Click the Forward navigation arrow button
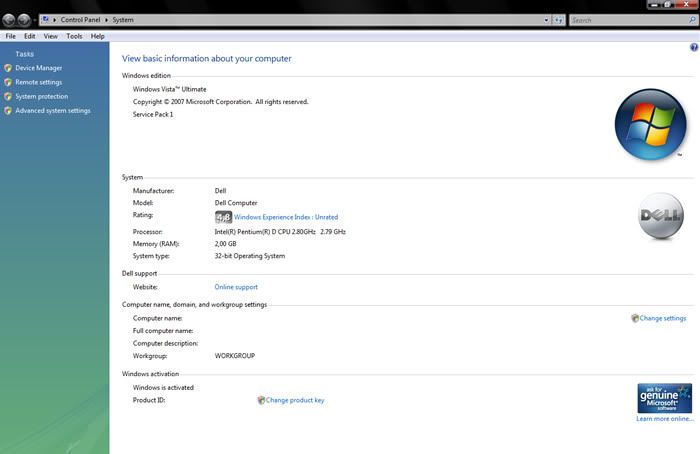Screen dimensions: 700x454 click(x=24, y=20)
